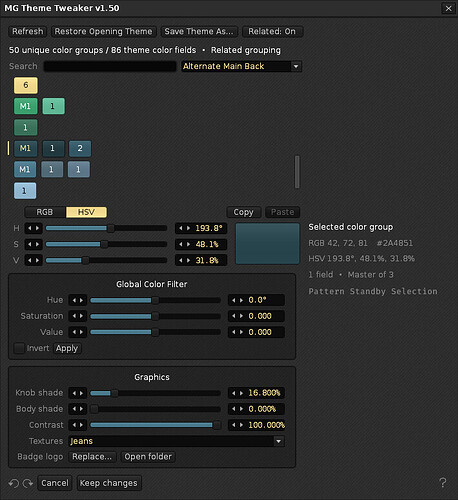Click the Body shade slider

pyautogui.click(x=155, y=409)
